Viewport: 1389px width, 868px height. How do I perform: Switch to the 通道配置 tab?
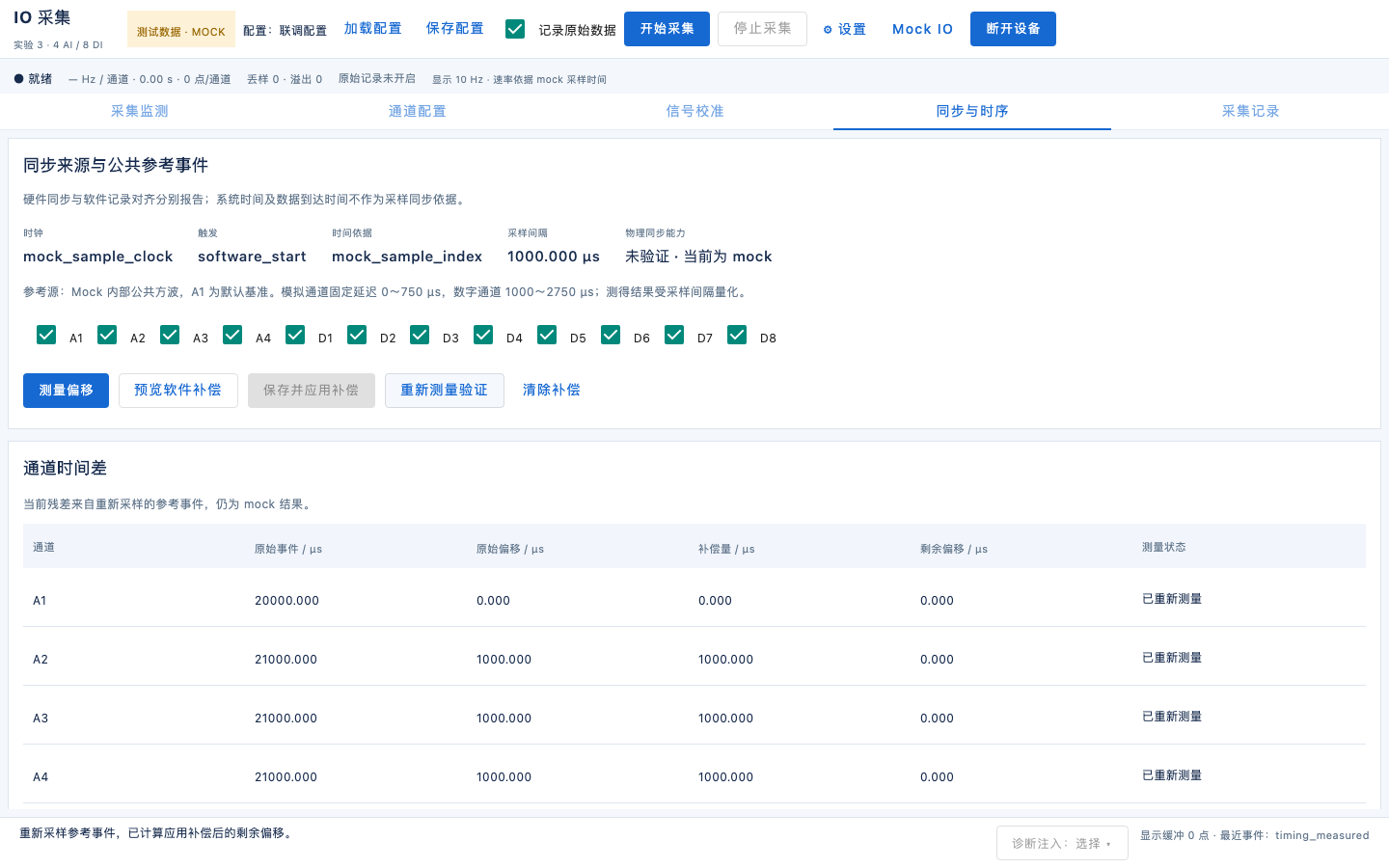click(417, 111)
